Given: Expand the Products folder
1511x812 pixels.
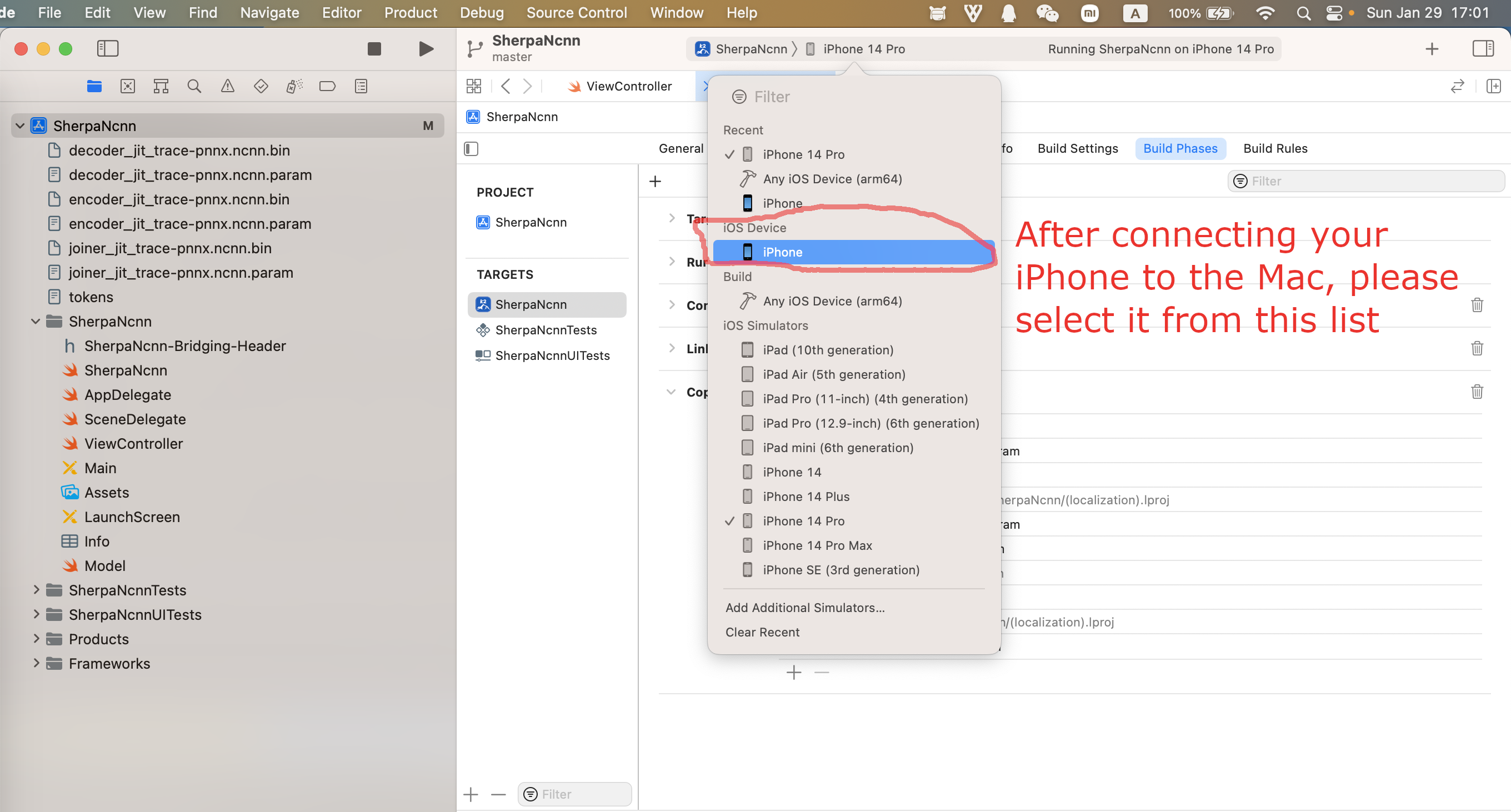Looking at the screenshot, I should (36, 639).
